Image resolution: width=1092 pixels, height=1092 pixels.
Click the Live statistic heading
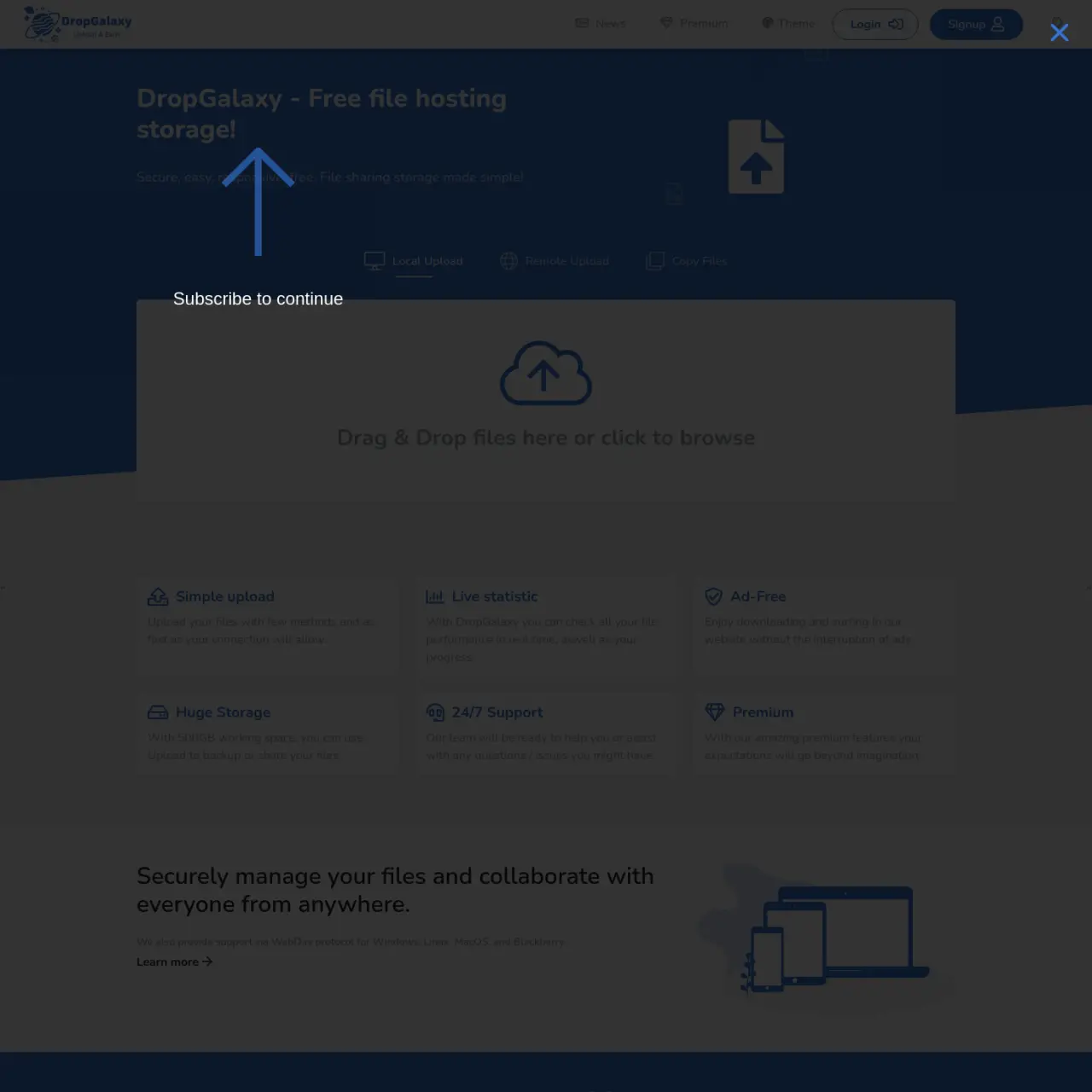pos(495,596)
